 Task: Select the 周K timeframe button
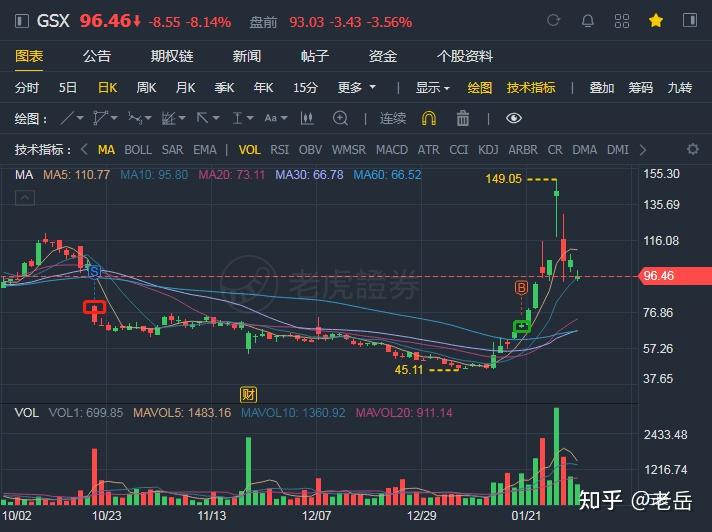tap(146, 88)
